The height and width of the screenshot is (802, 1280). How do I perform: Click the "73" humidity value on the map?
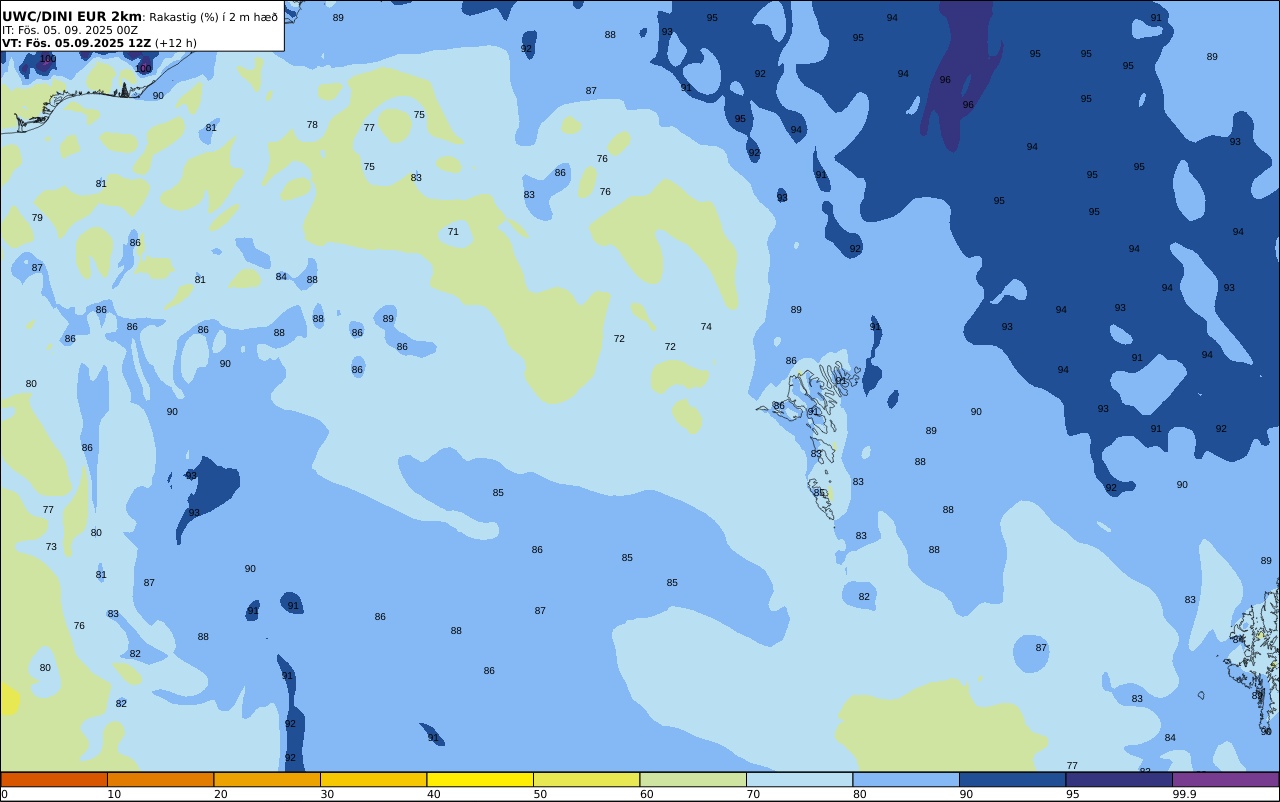point(51,547)
